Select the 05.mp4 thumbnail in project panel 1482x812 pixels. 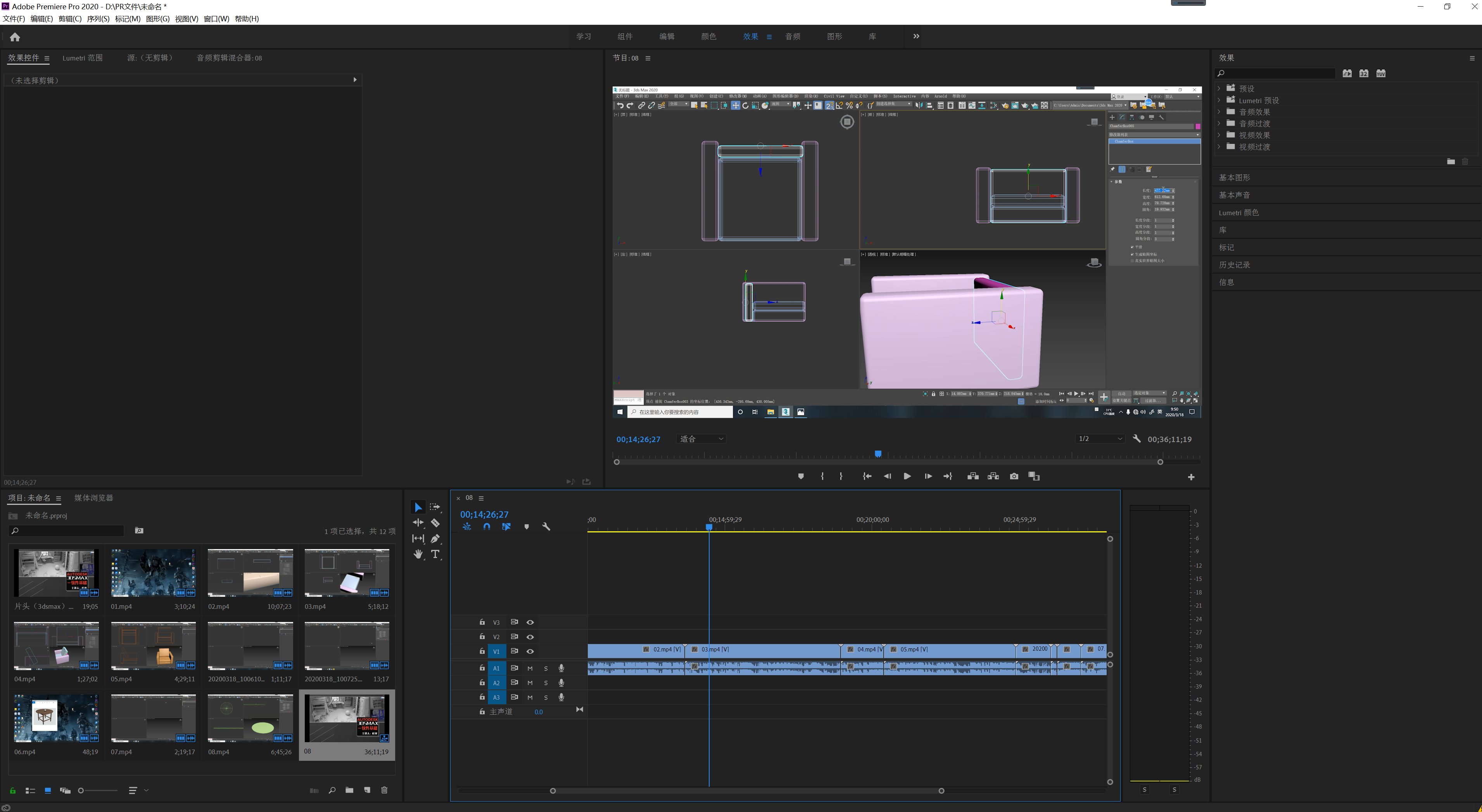click(x=153, y=646)
